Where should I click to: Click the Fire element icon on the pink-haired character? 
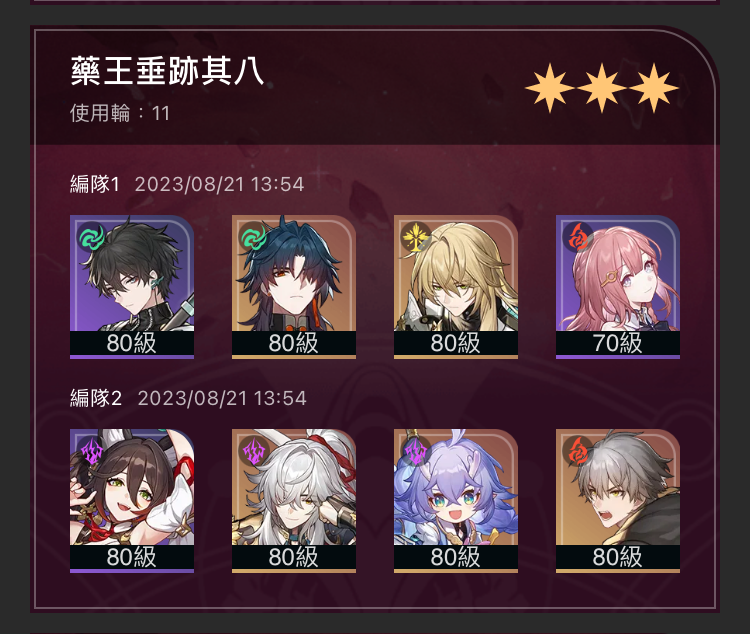pos(578,237)
